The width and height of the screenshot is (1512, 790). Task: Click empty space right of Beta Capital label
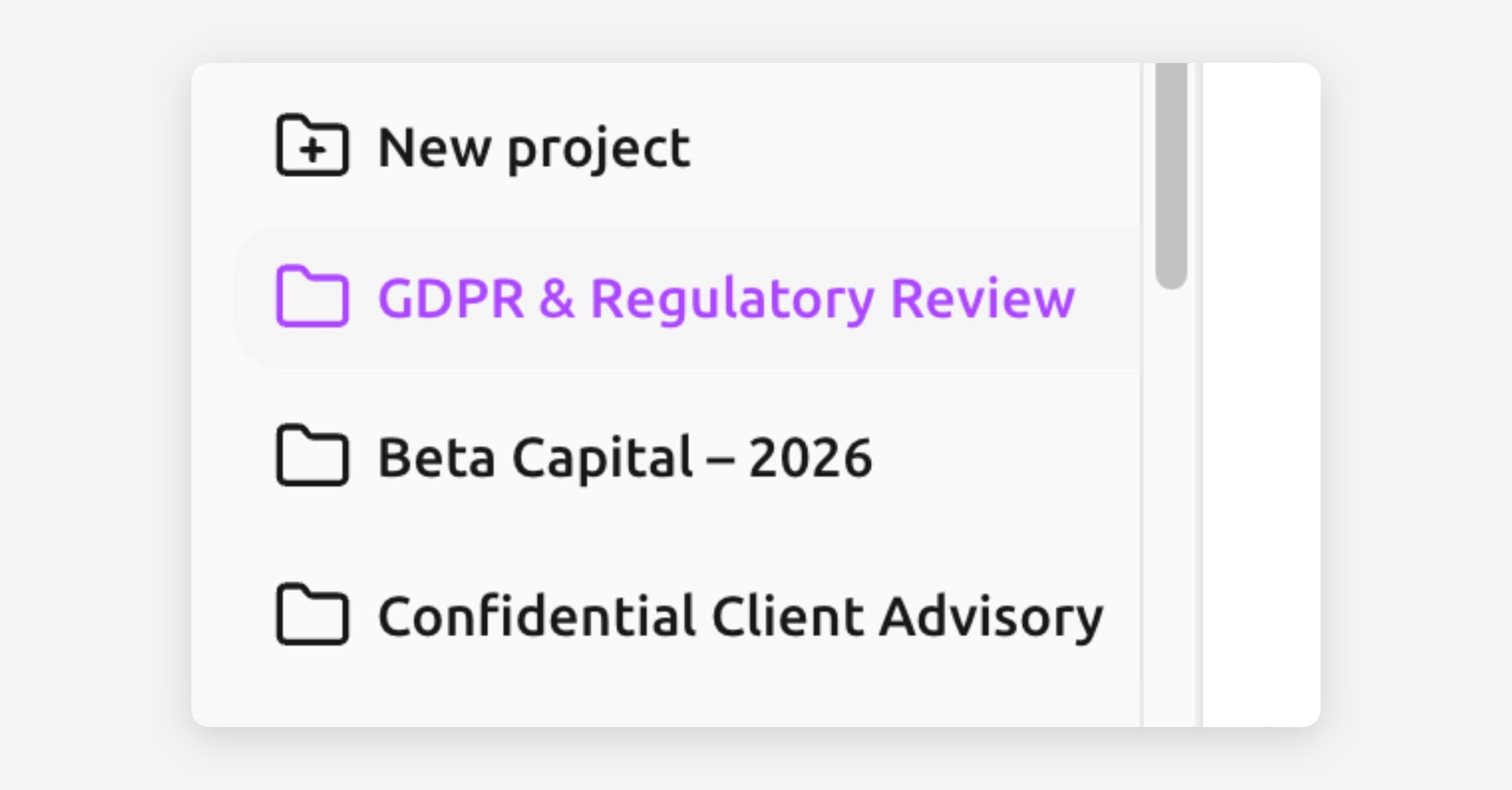[1008, 457]
